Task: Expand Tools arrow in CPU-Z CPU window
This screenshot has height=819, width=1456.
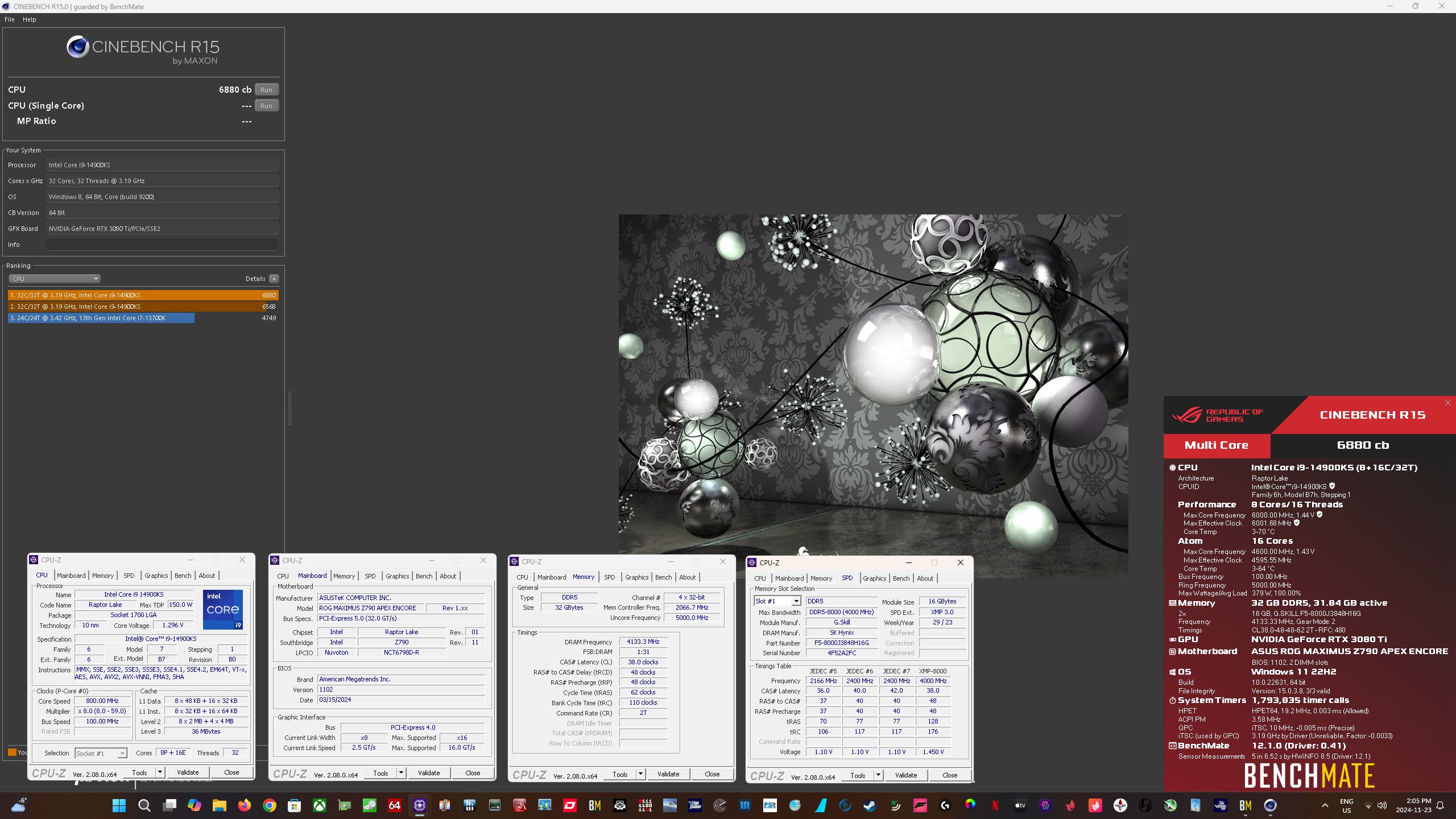Action: (160, 772)
